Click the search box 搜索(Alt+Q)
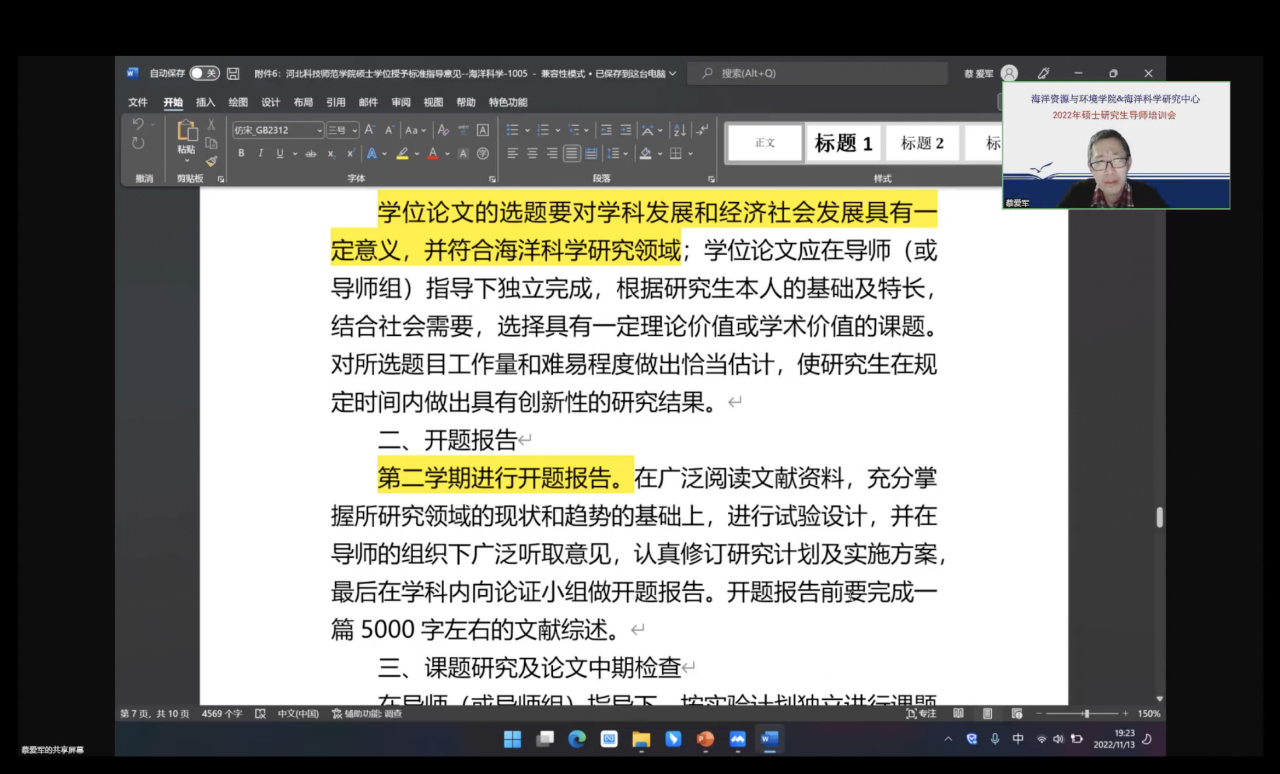 point(820,74)
